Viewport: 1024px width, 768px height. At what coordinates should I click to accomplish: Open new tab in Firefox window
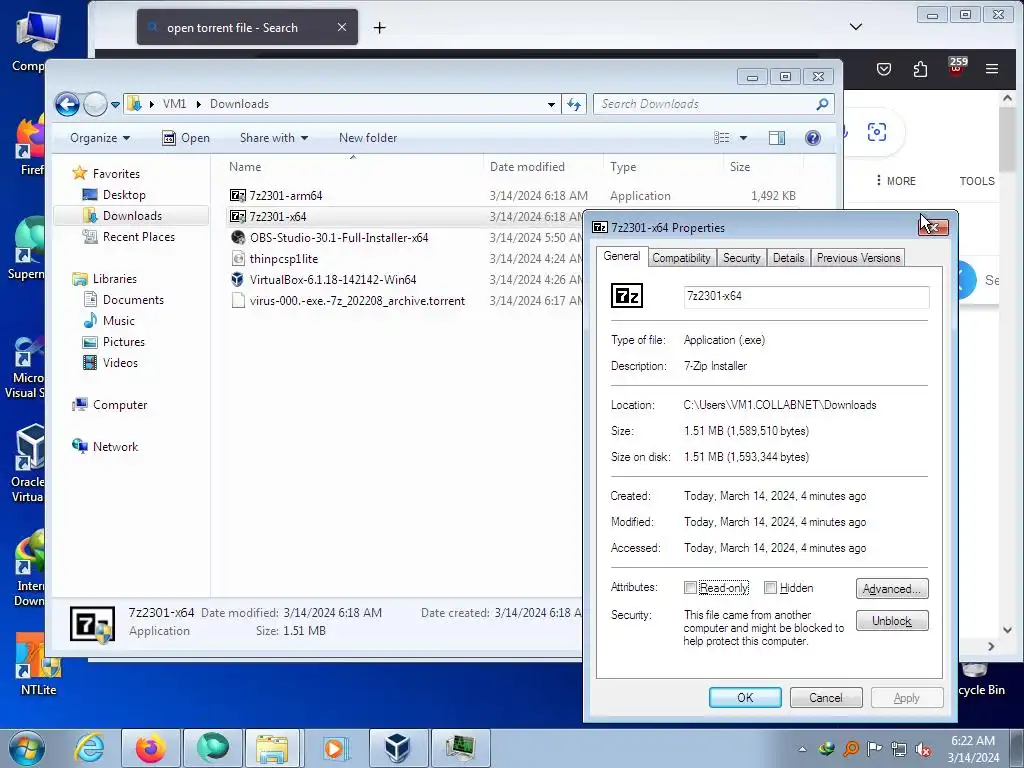click(379, 27)
